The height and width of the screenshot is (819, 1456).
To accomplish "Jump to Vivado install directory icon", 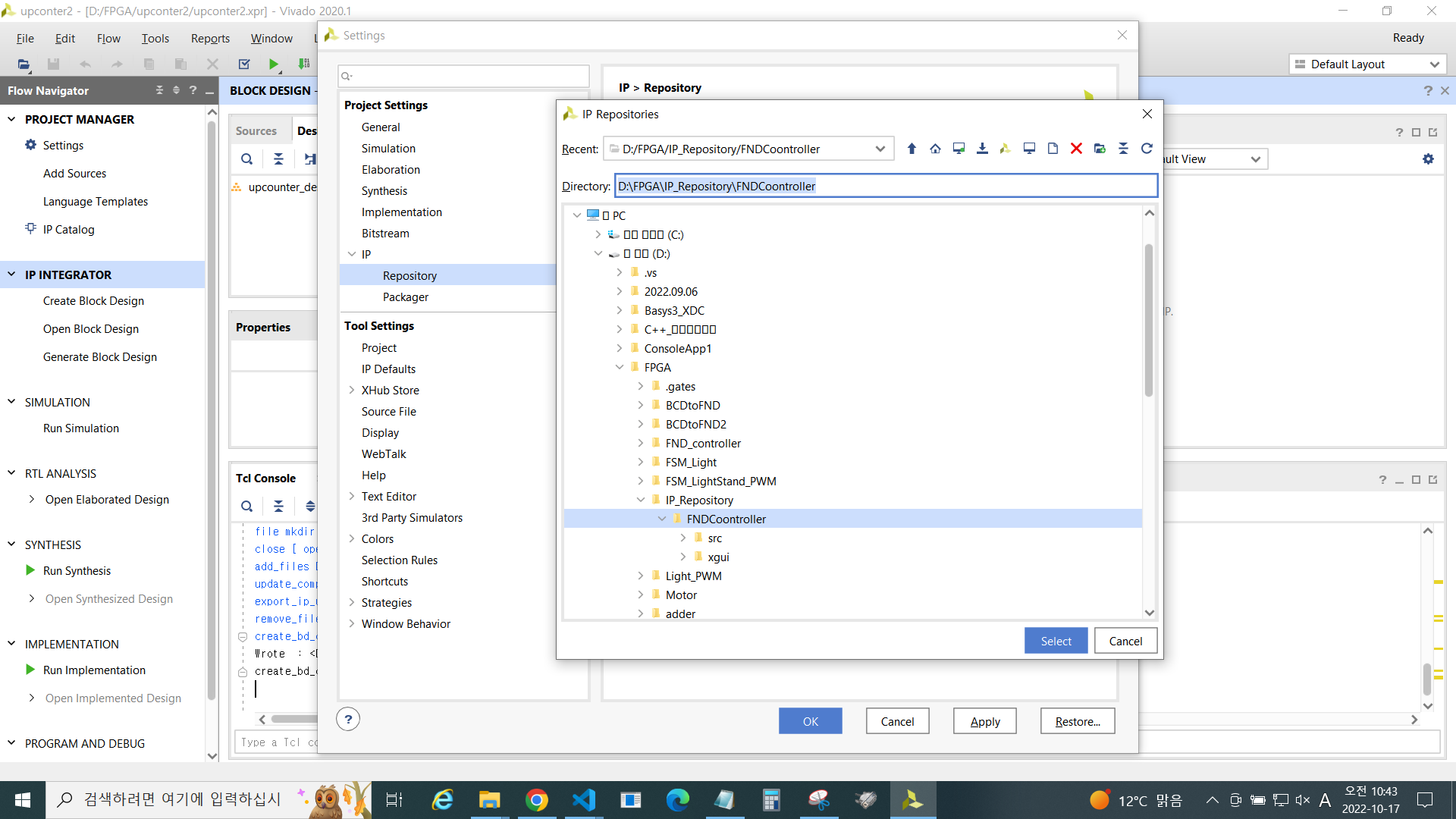I will pos(1006,149).
